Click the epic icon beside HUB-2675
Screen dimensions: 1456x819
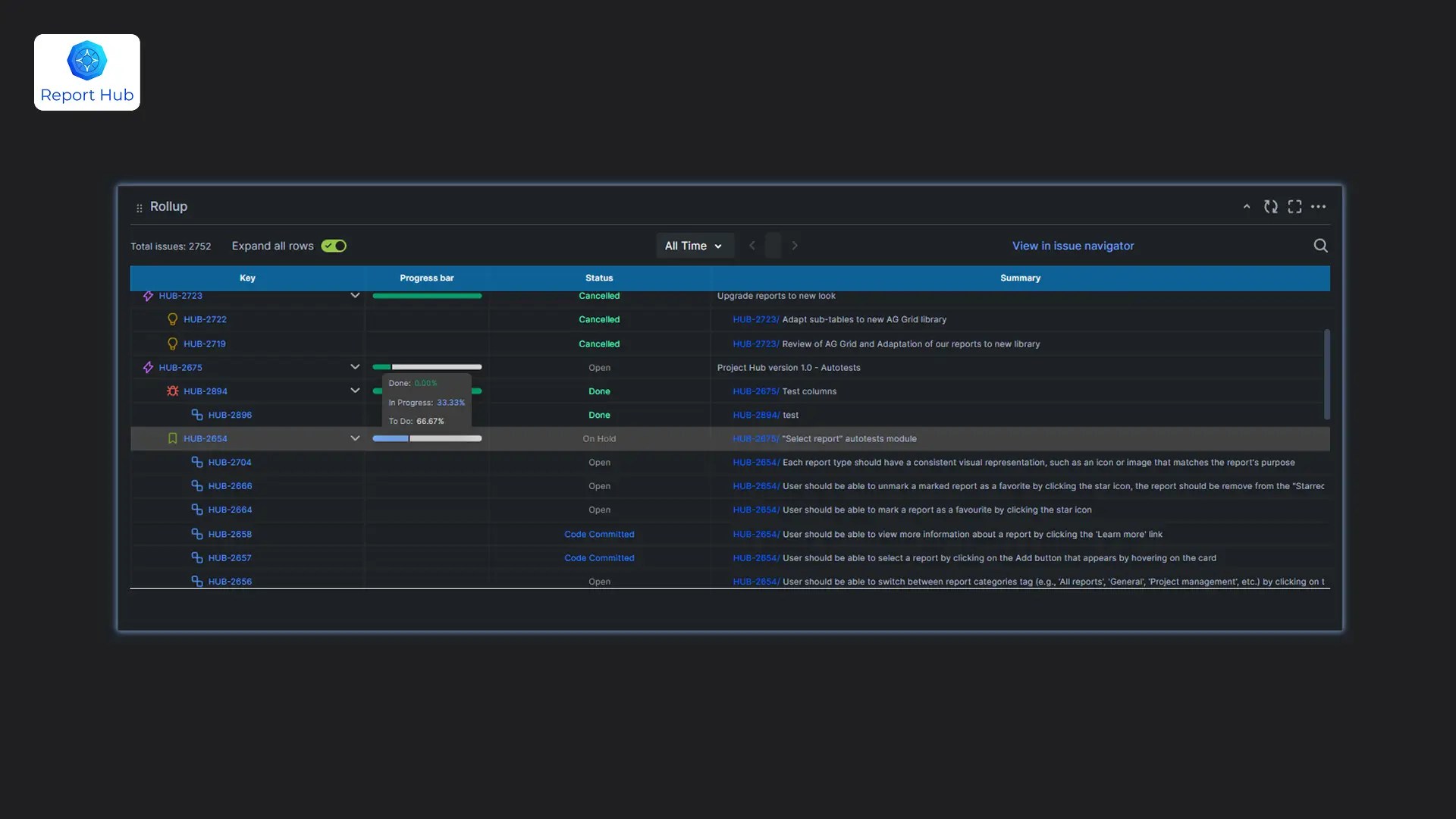(x=149, y=367)
